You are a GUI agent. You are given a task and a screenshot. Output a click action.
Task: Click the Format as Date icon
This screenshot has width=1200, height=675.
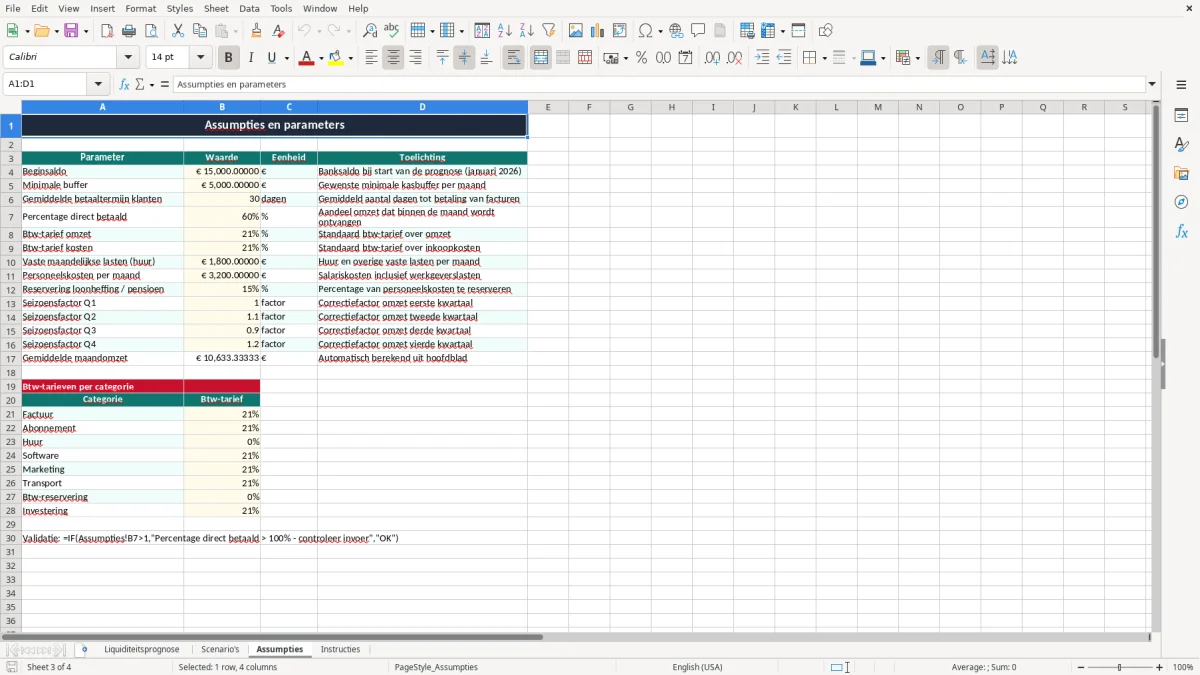click(686, 58)
